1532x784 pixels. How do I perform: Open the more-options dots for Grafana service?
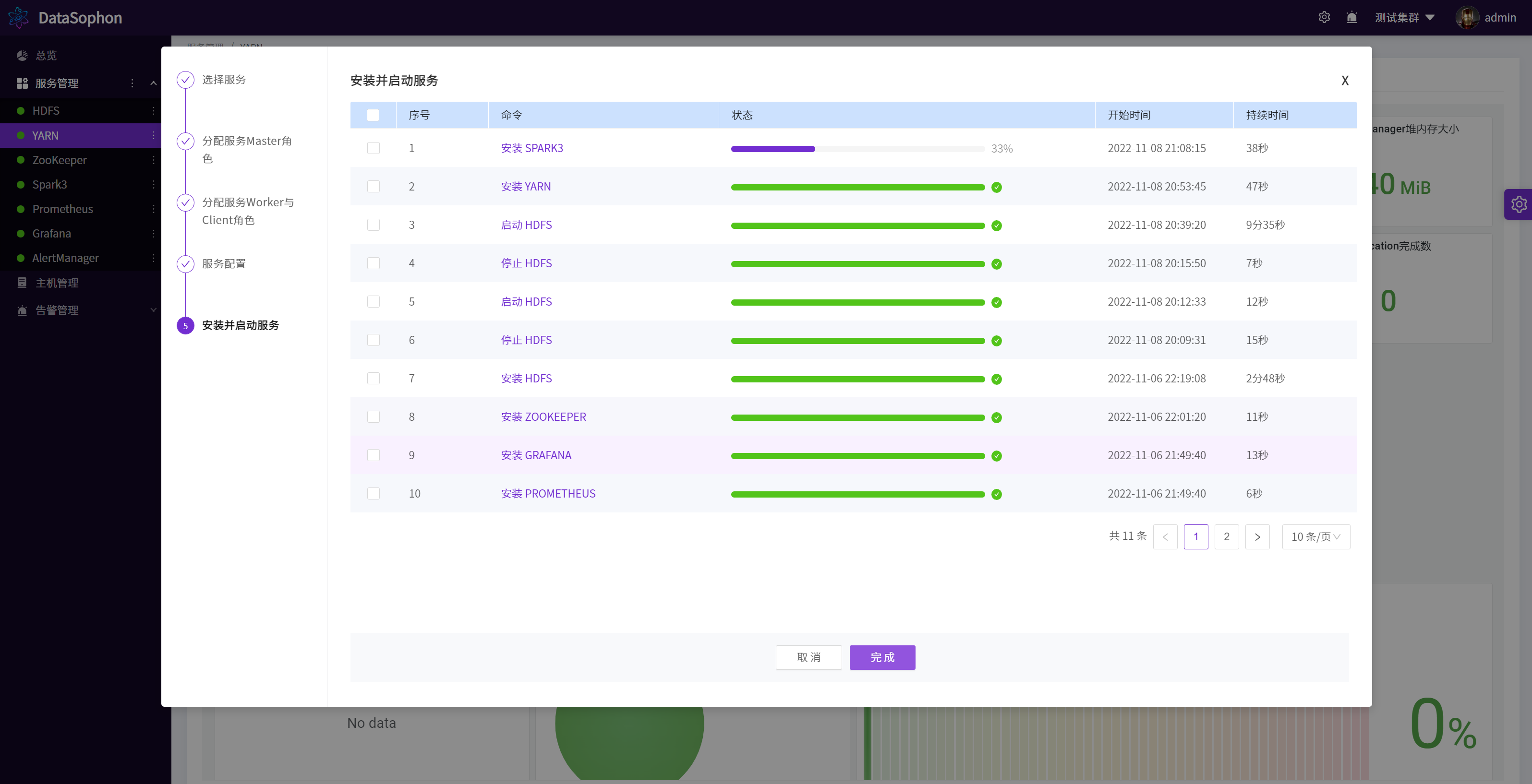154,233
